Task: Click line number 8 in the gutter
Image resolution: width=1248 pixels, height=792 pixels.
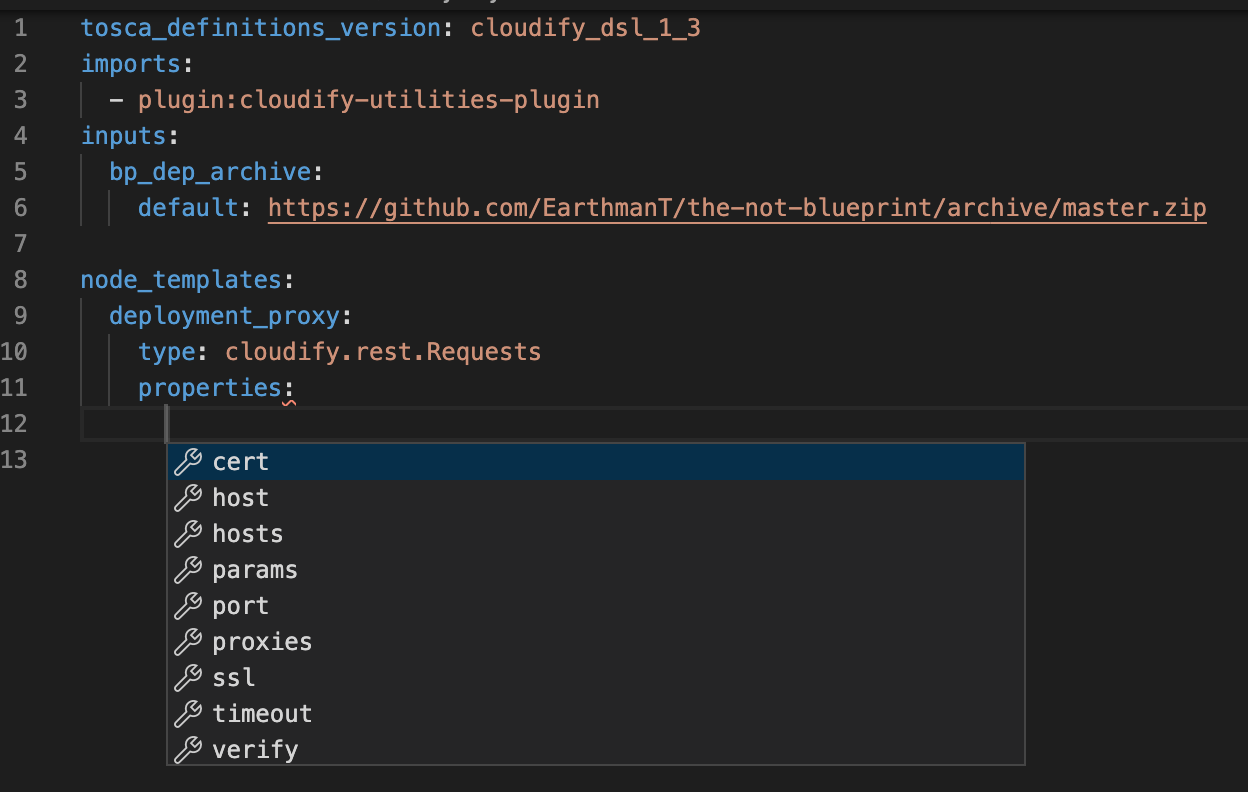Action: [x=21, y=280]
